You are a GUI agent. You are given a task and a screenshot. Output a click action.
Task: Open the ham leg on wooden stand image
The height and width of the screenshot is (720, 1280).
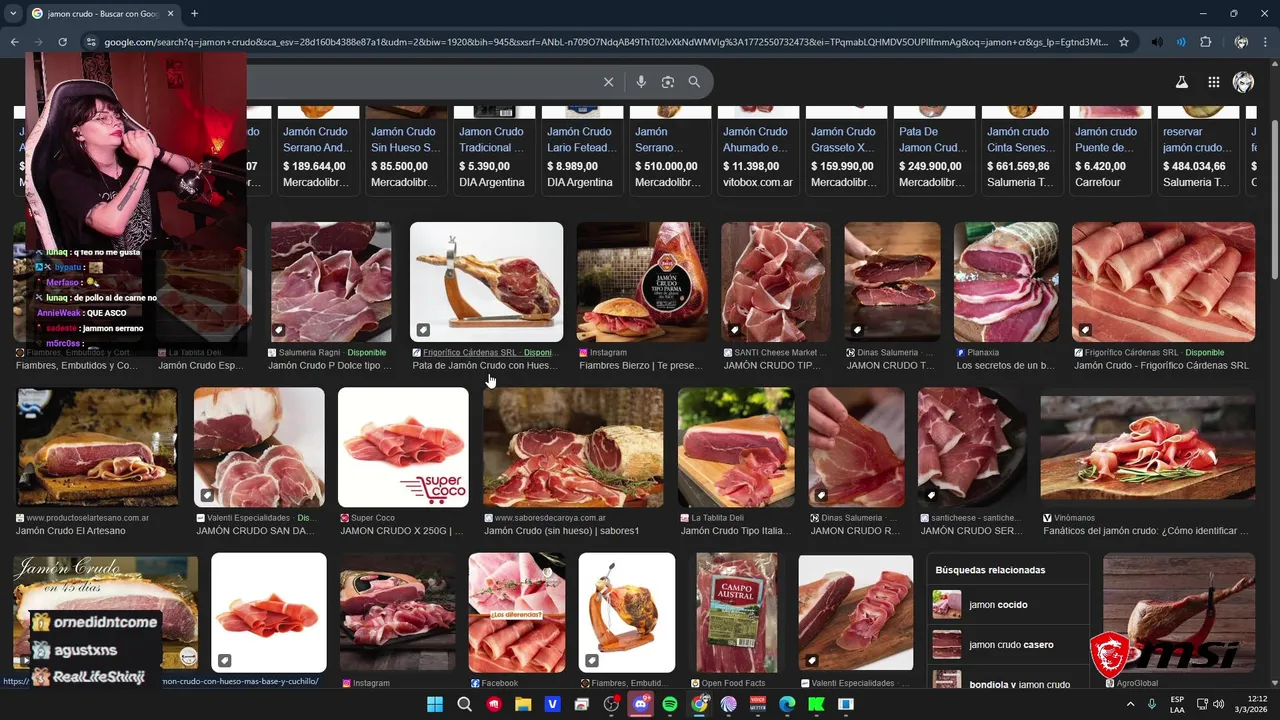coord(486,282)
